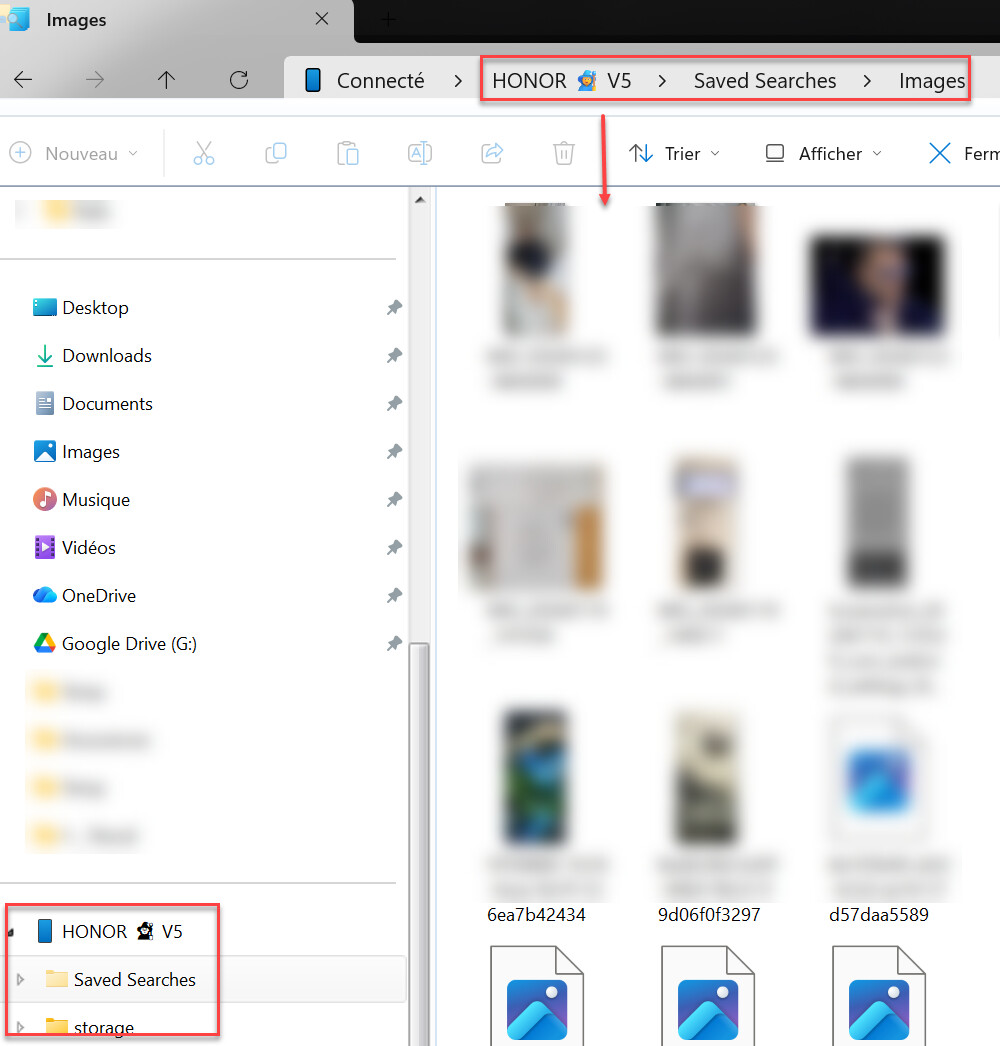Click the Paste clipboard icon
The height and width of the screenshot is (1046, 1000).
(x=348, y=153)
